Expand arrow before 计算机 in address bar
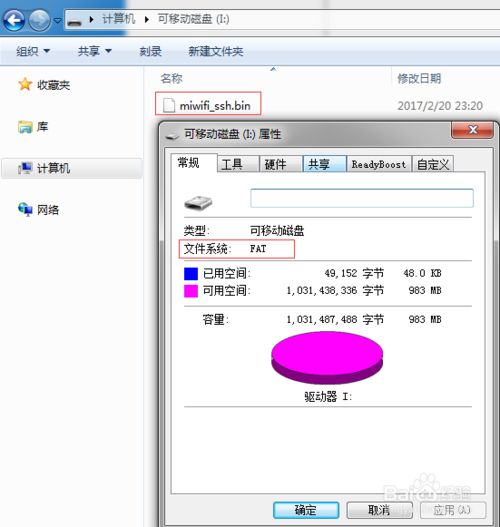This screenshot has width=500, height=527. (x=91, y=19)
